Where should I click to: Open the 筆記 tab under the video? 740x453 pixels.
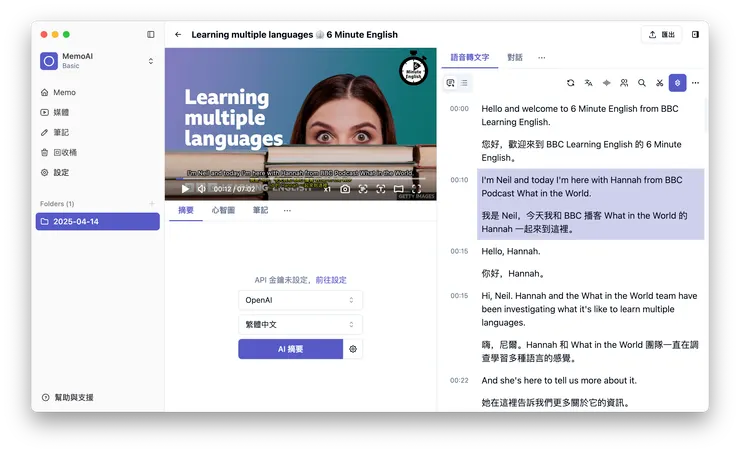pyautogui.click(x=261, y=210)
